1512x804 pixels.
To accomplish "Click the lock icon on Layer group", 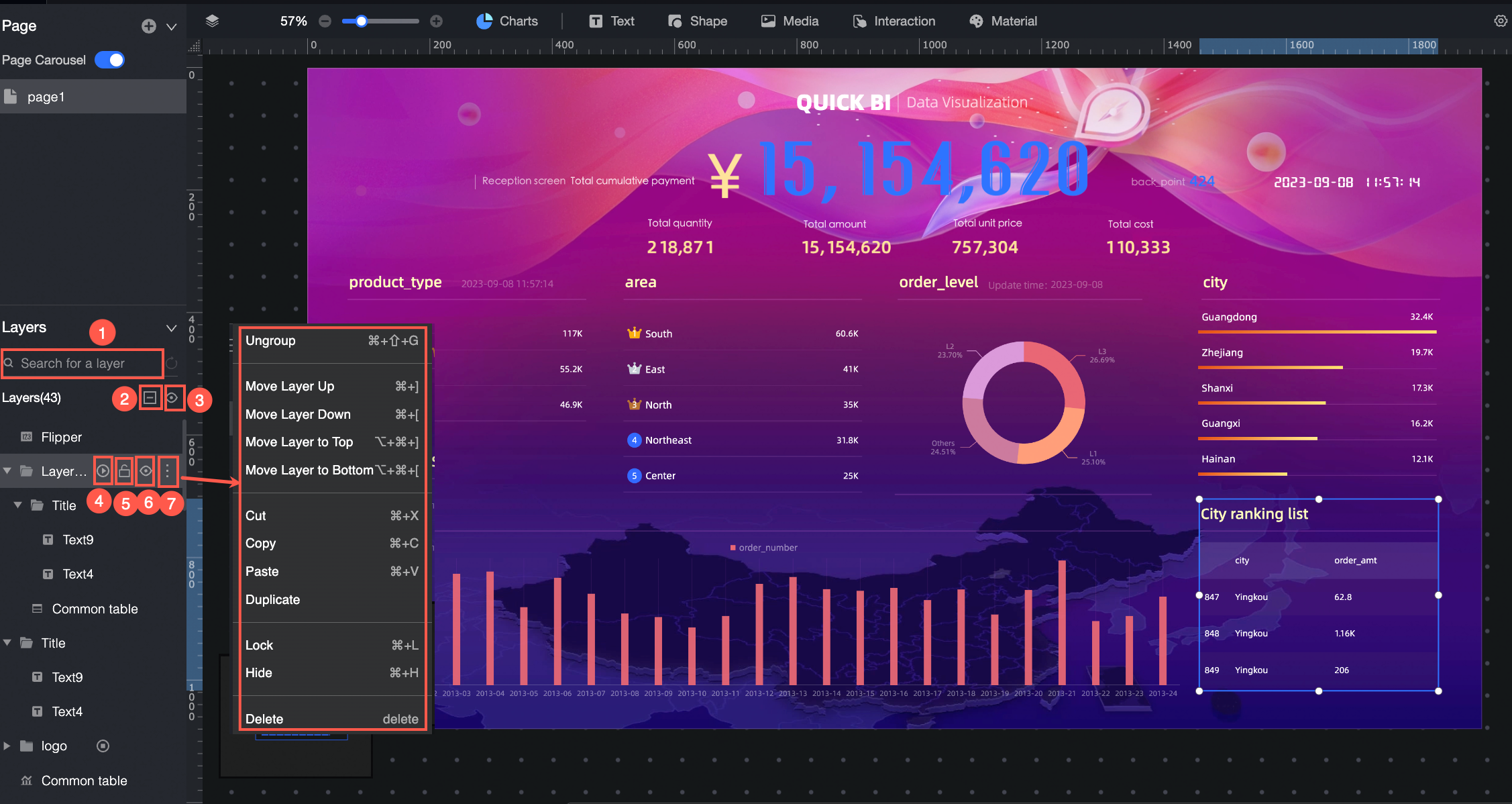I will click(x=124, y=471).
